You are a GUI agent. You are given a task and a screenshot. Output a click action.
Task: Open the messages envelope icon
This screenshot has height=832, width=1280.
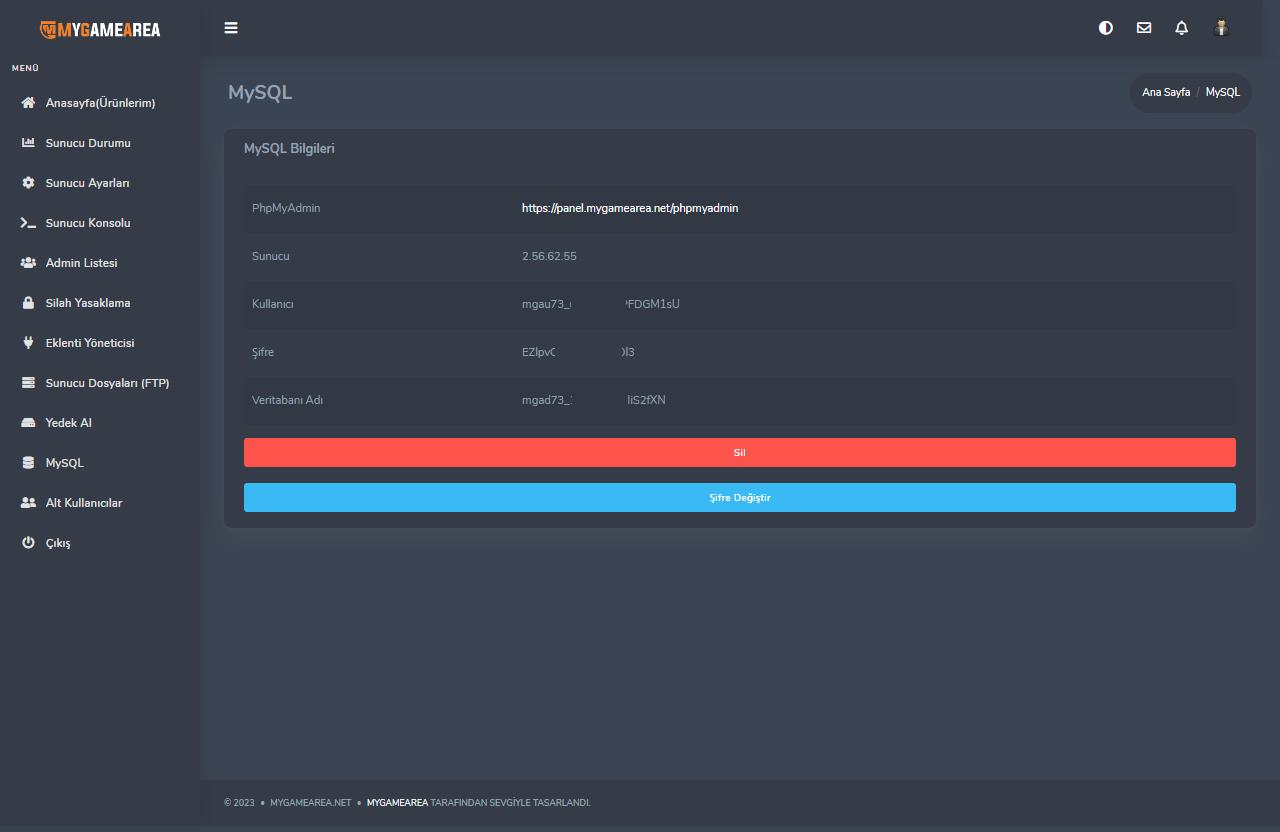click(x=1144, y=28)
